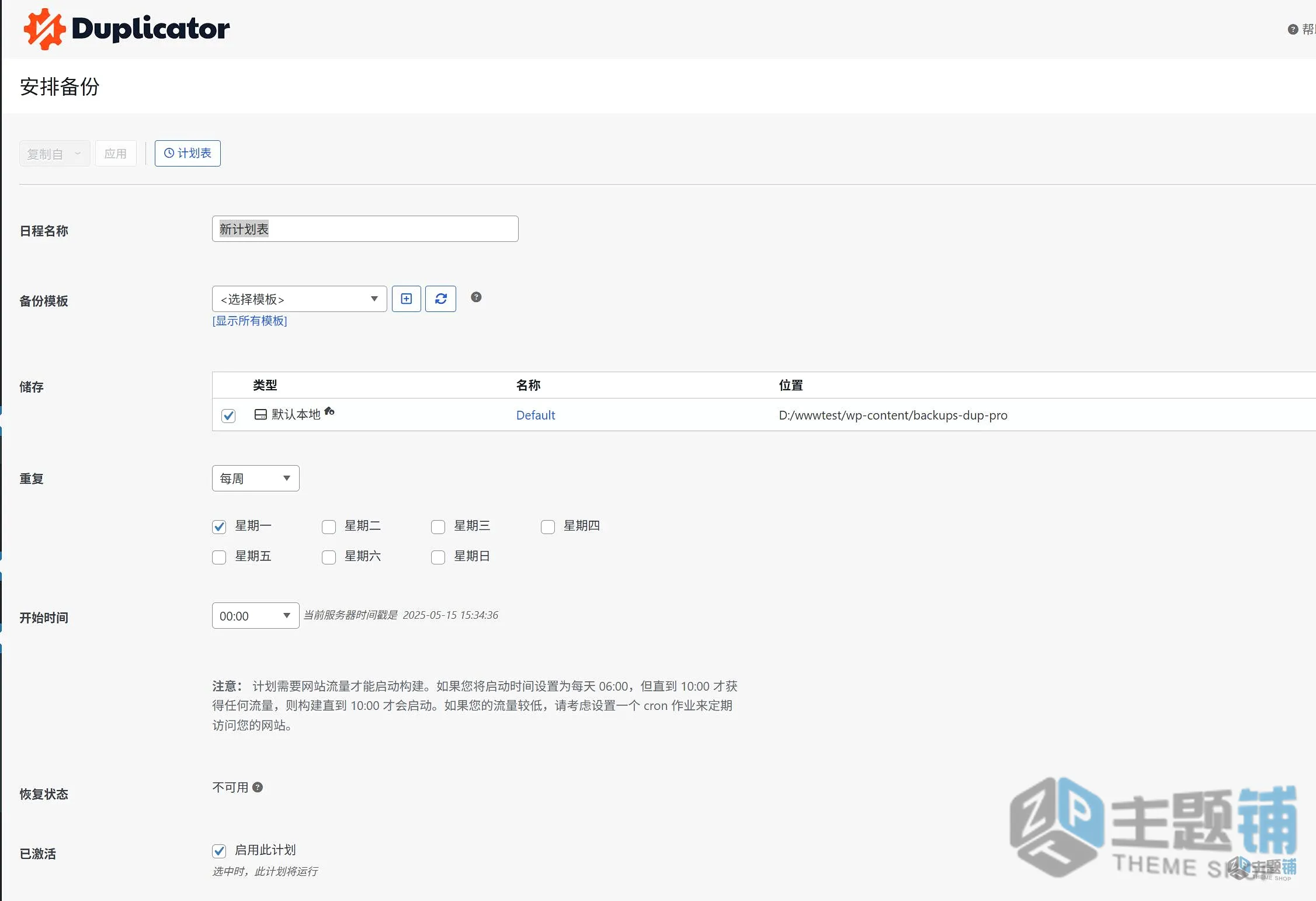The height and width of the screenshot is (901, 1316).
Task: Open the [显示所有模板] link
Action: (x=250, y=321)
